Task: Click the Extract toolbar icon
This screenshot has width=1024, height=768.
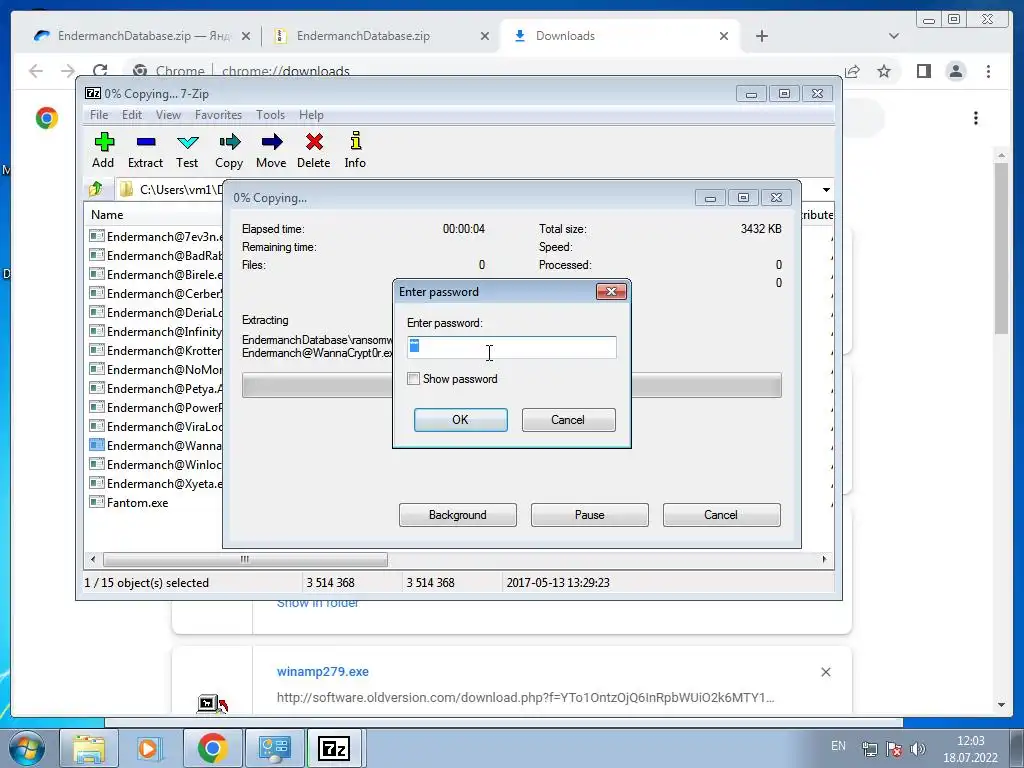Action: [145, 150]
